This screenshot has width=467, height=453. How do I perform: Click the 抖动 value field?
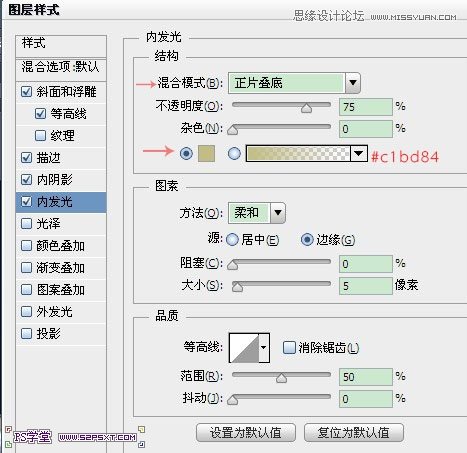[x=366, y=399]
